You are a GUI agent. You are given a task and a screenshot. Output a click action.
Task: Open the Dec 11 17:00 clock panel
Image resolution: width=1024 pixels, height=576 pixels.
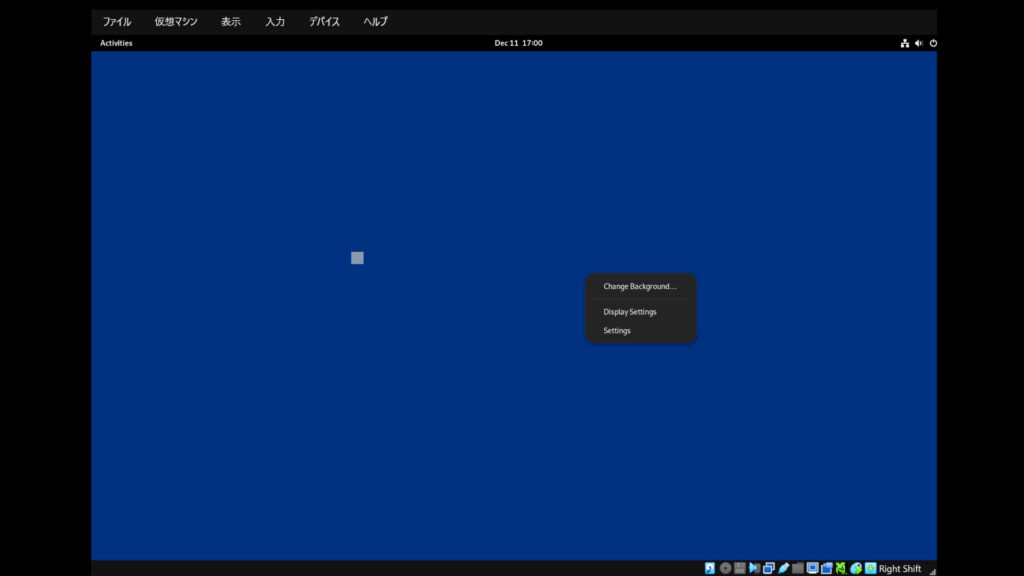pos(518,43)
